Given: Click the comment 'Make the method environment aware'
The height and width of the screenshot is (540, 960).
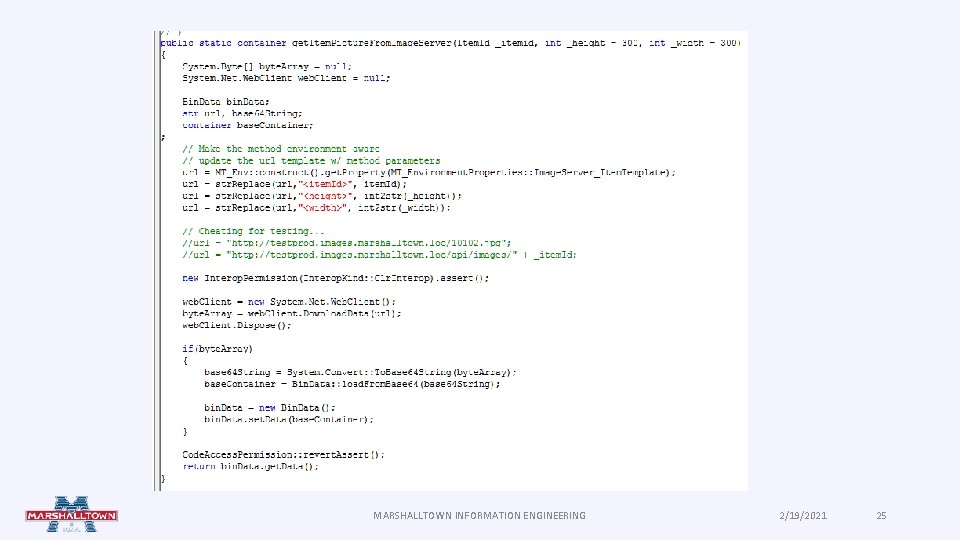Looking at the screenshot, I should [x=280, y=149].
